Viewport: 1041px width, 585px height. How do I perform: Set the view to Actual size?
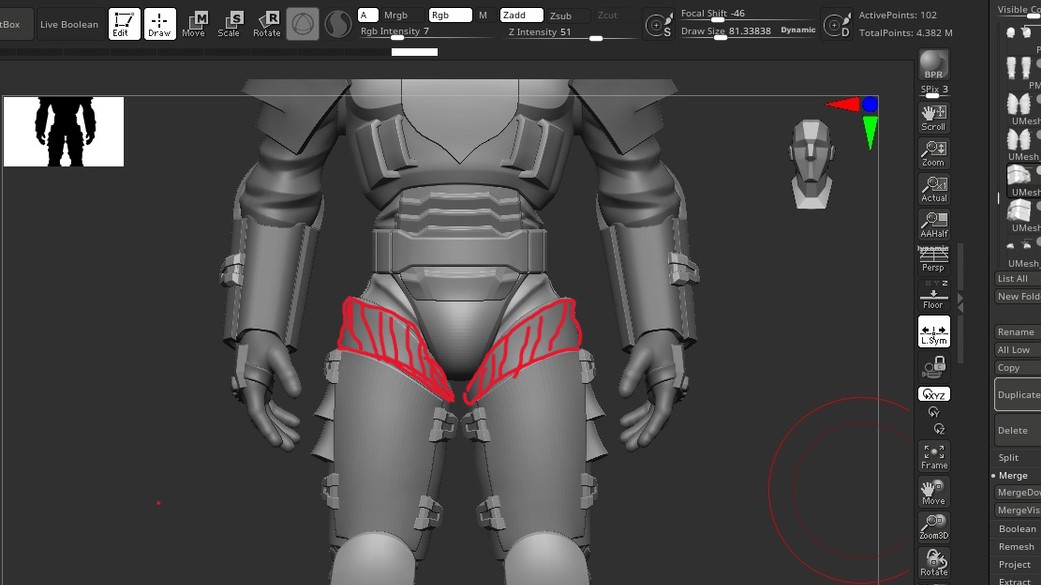[x=933, y=189]
